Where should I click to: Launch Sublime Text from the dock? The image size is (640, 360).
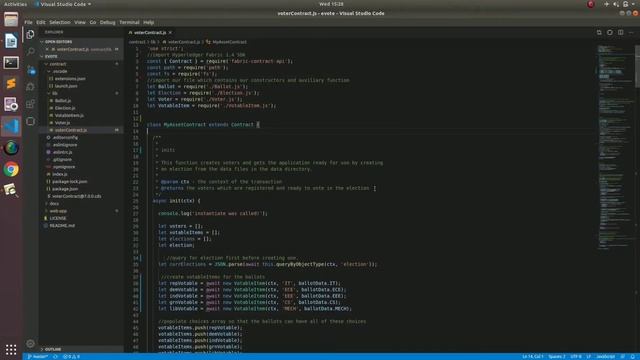pyautogui.click(x=11, y=84)
